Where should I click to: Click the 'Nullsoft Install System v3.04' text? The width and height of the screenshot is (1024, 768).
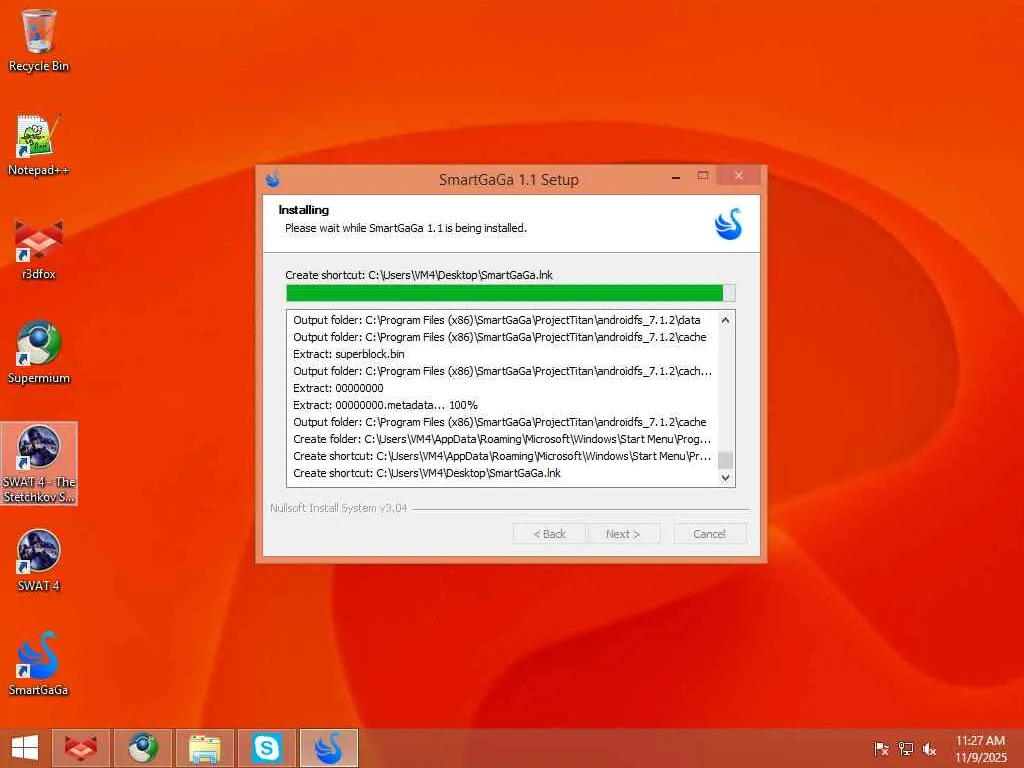(x=338, y=507)
